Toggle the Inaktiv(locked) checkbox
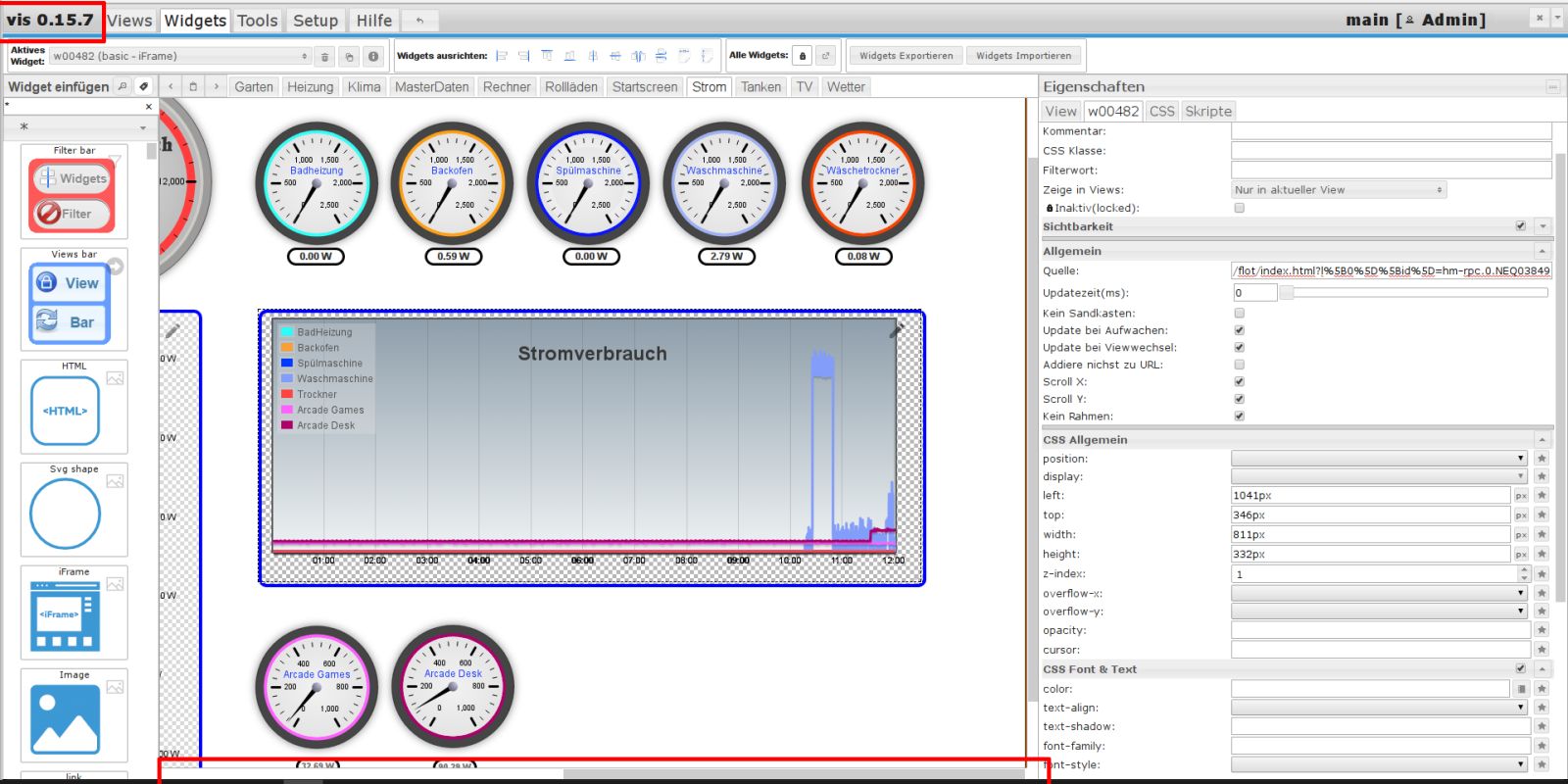The image size is (1568, 784). [1240, 208]
